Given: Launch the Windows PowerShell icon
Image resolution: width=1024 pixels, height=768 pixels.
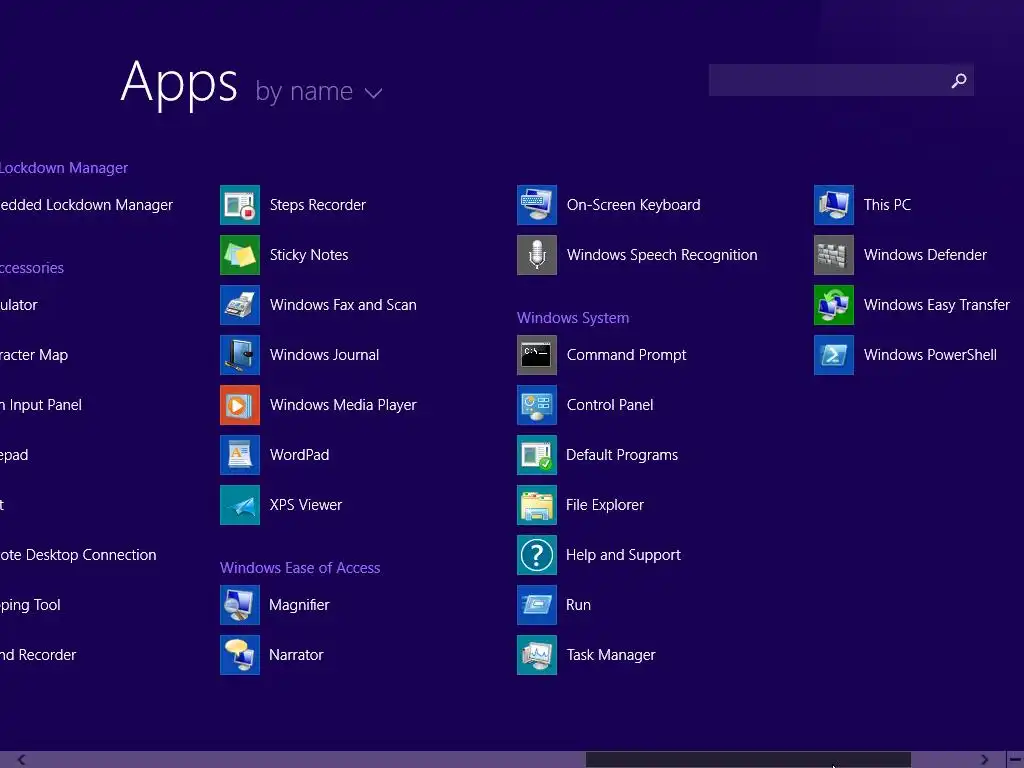Looking at the screenshot, I should pos(834,355).
